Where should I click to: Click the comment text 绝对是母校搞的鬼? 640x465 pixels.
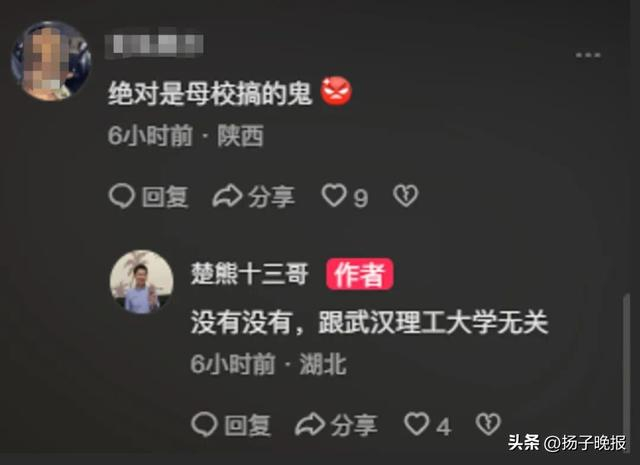(210, 93)
